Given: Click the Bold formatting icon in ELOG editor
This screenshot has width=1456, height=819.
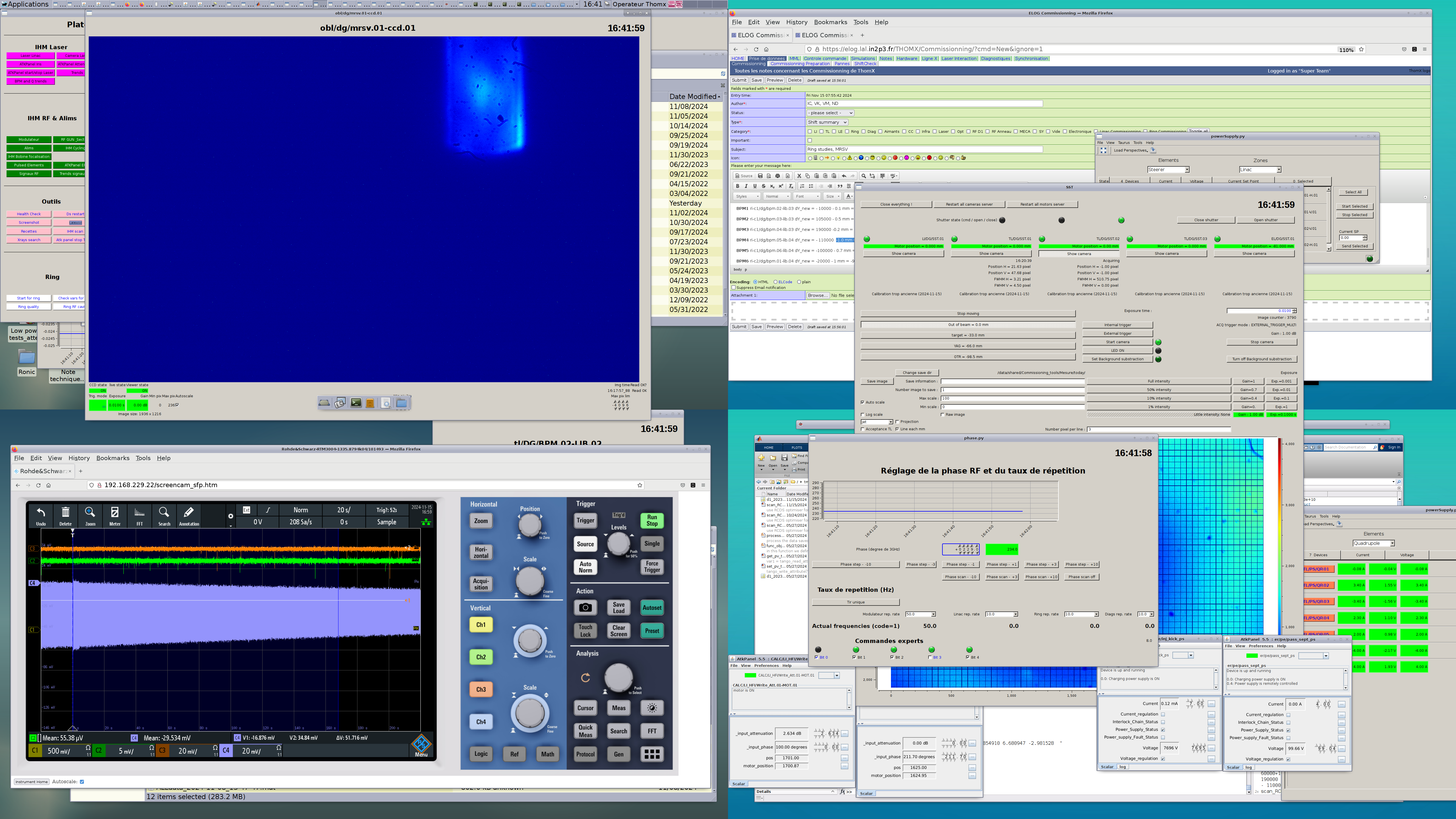Looking at the screenshot, I should [737, 186].
